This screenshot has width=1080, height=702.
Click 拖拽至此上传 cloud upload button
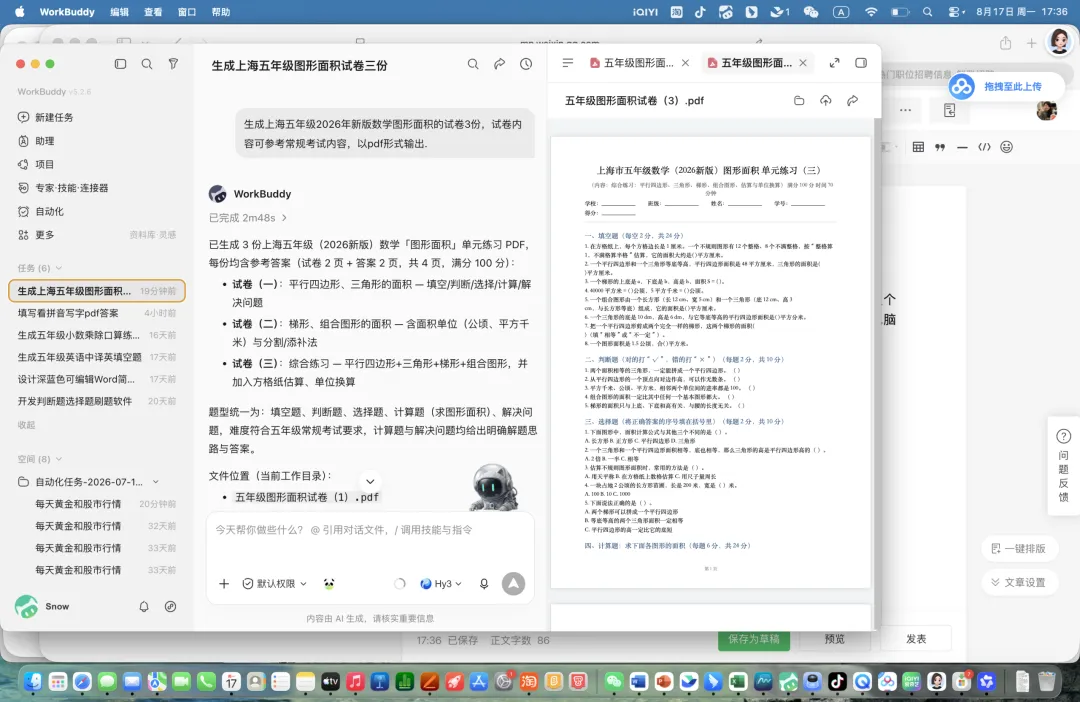pos(1004,87)
